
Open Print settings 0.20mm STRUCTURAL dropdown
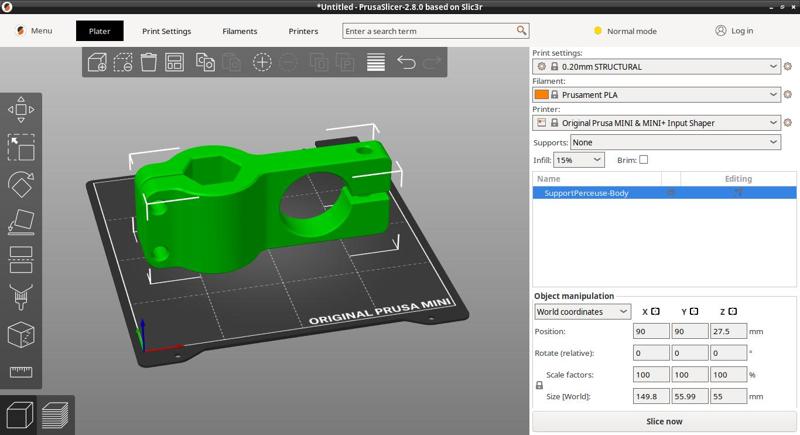[x=656, y=66]
